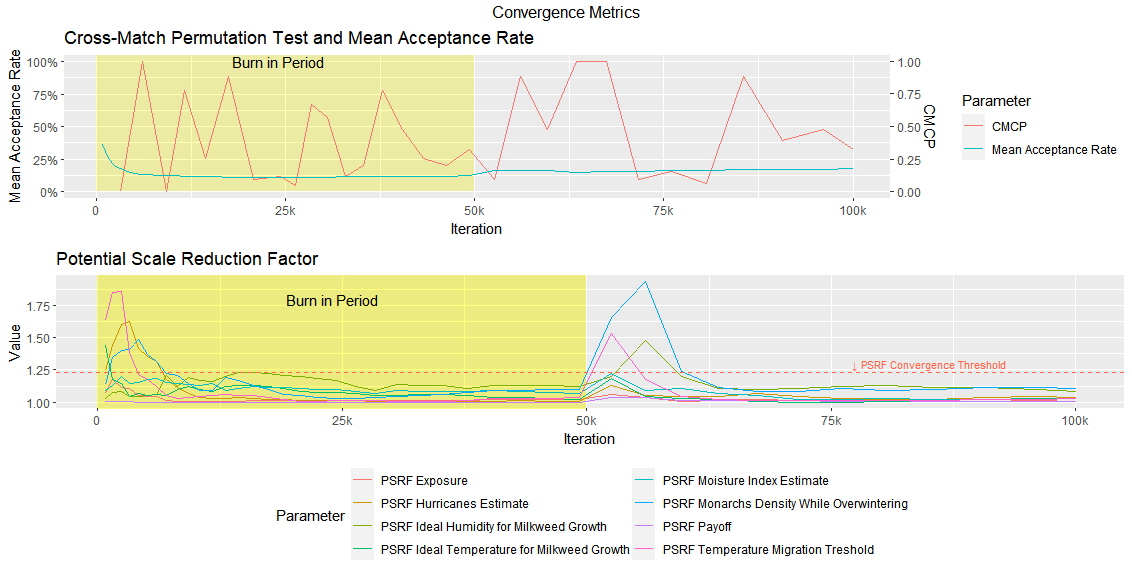Click the '1.50' tick on the Value axis
1132x575 pixels.
[37, 338]
